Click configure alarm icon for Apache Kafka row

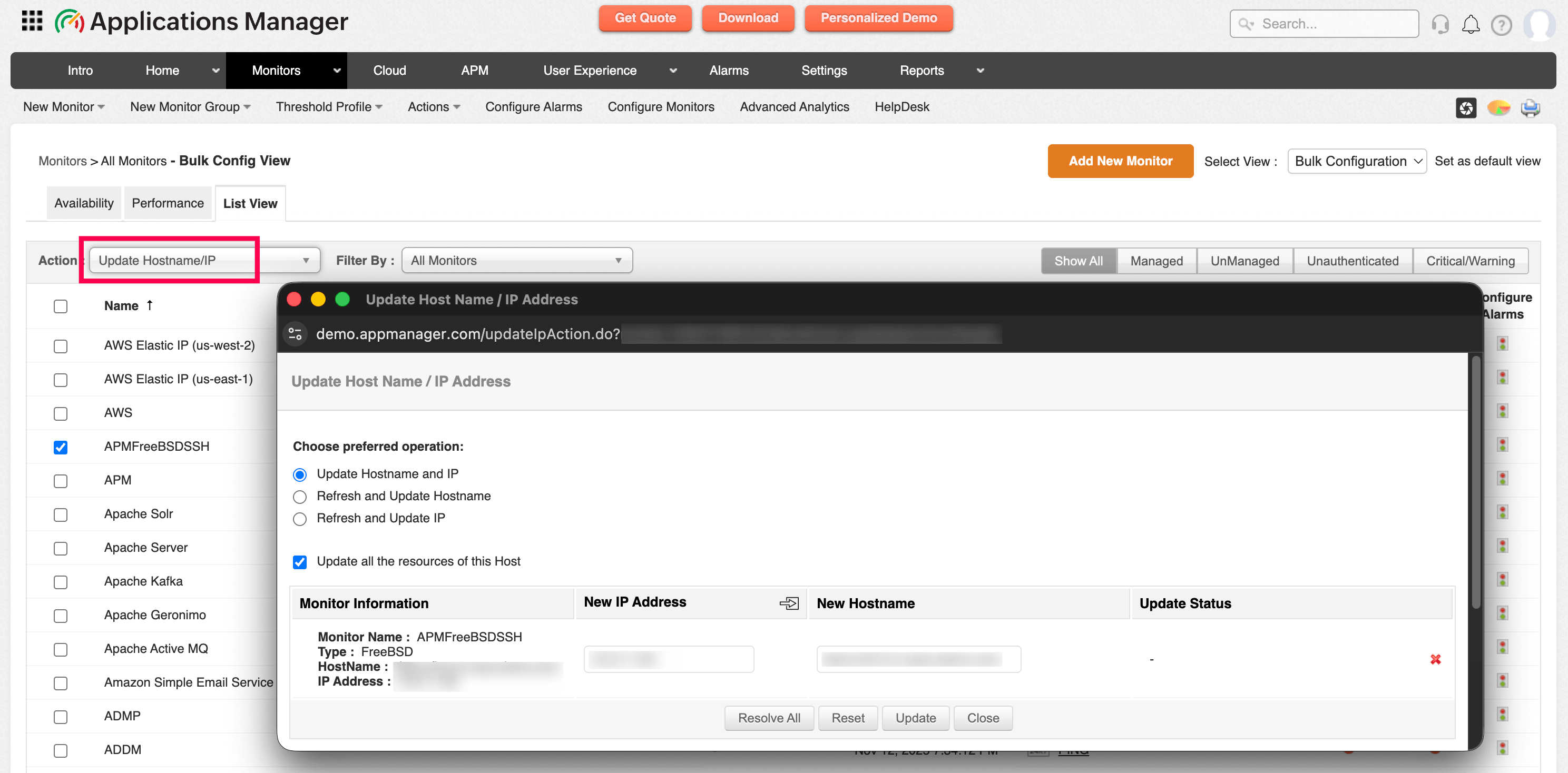[1502, 580]
